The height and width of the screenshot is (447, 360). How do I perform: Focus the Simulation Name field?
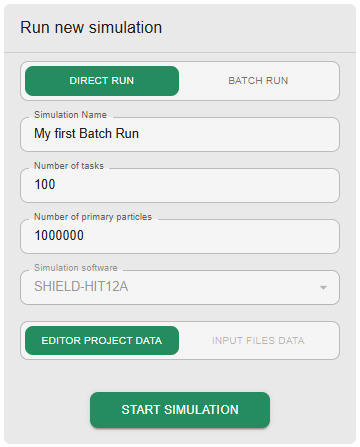click(x=180, y=134)
